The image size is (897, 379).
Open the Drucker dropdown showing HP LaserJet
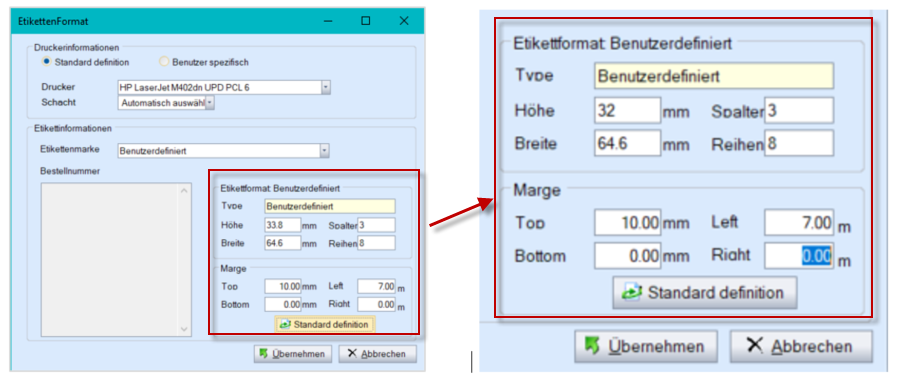click(x=326, y=87)
